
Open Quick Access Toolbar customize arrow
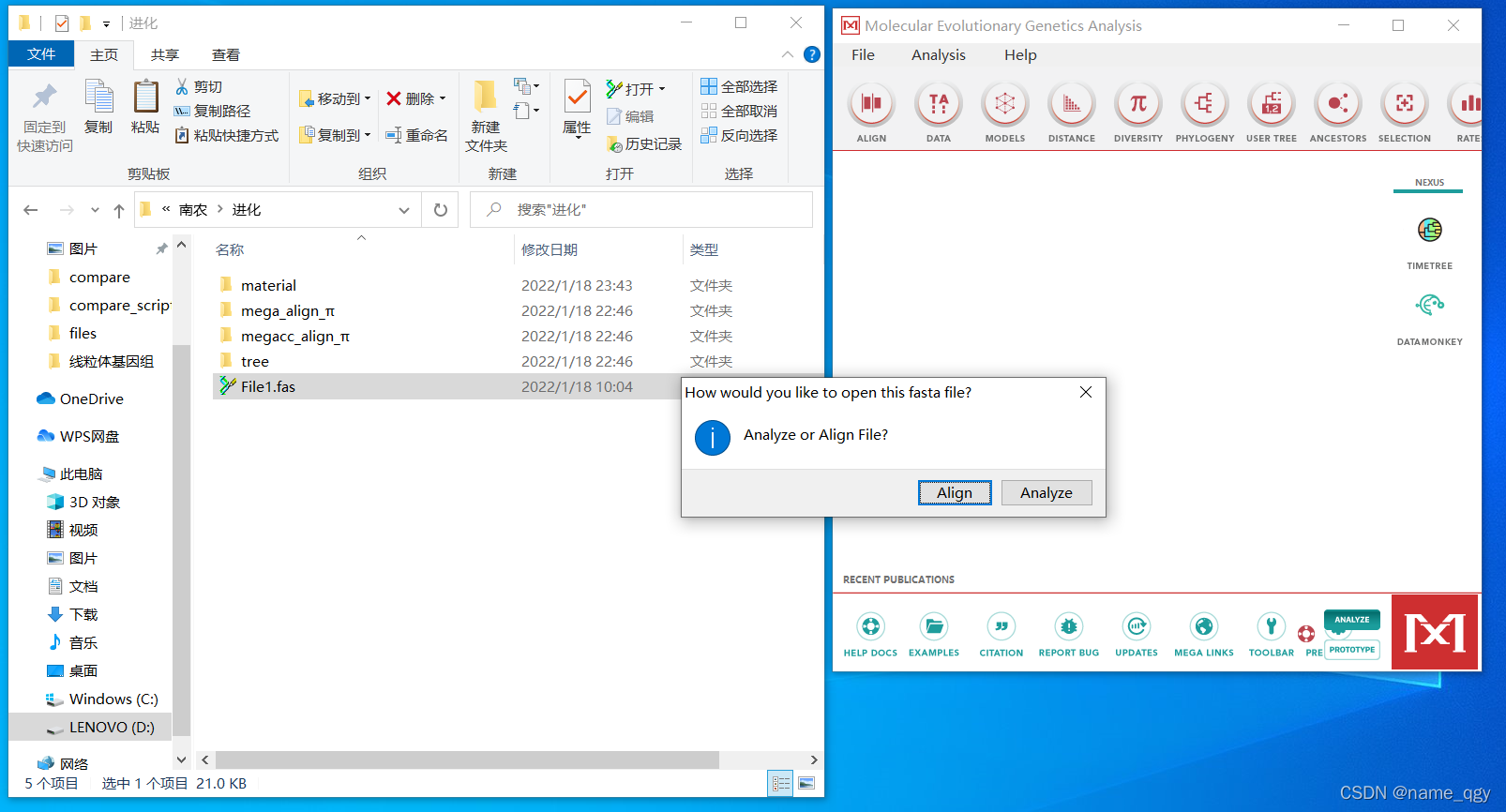coord(106,23)
